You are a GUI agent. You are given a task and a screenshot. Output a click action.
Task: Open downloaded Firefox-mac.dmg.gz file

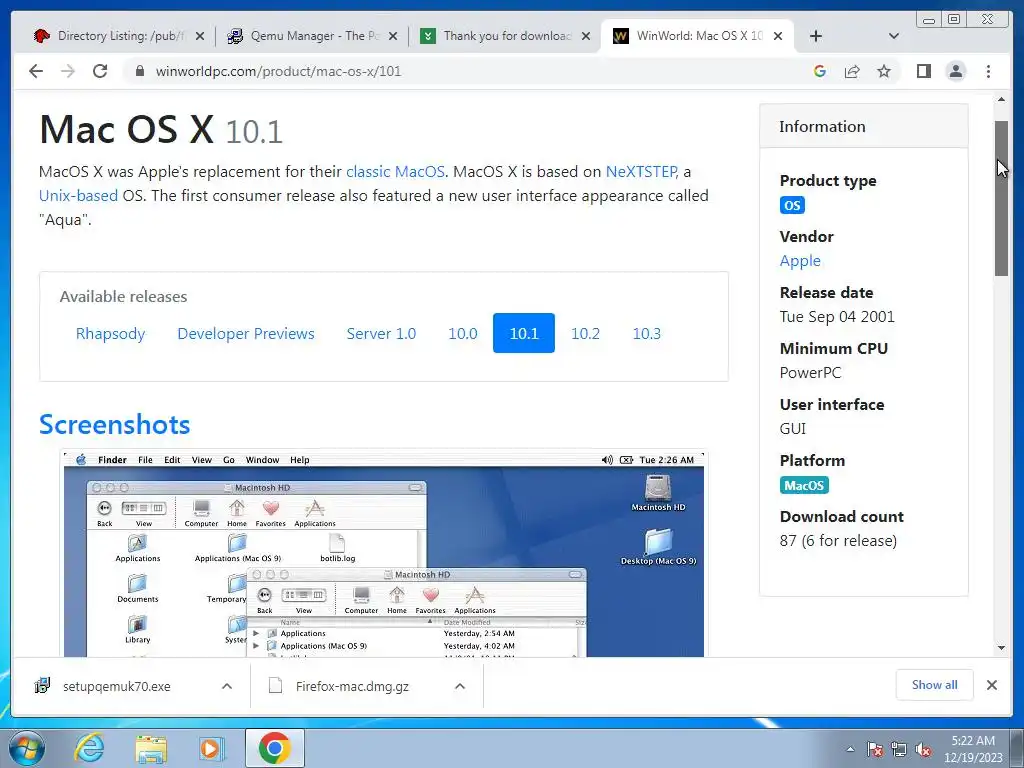coord(351,686)
